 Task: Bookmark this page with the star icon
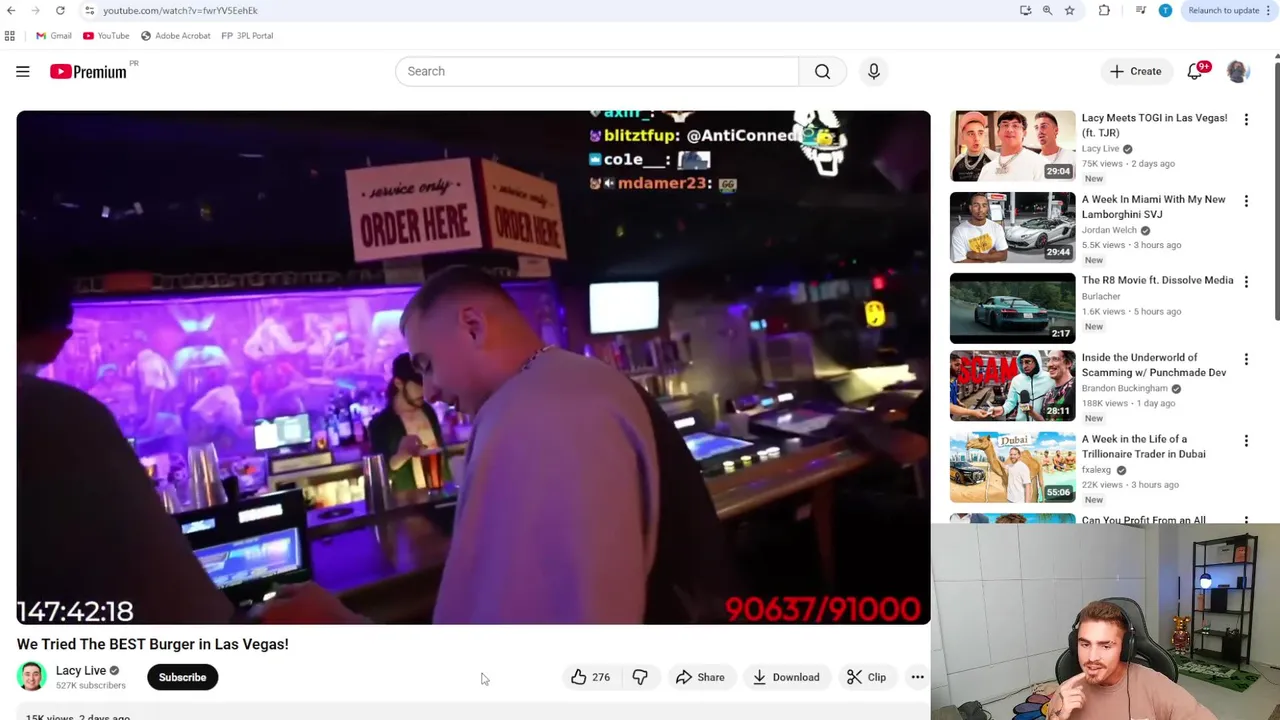1069,10
